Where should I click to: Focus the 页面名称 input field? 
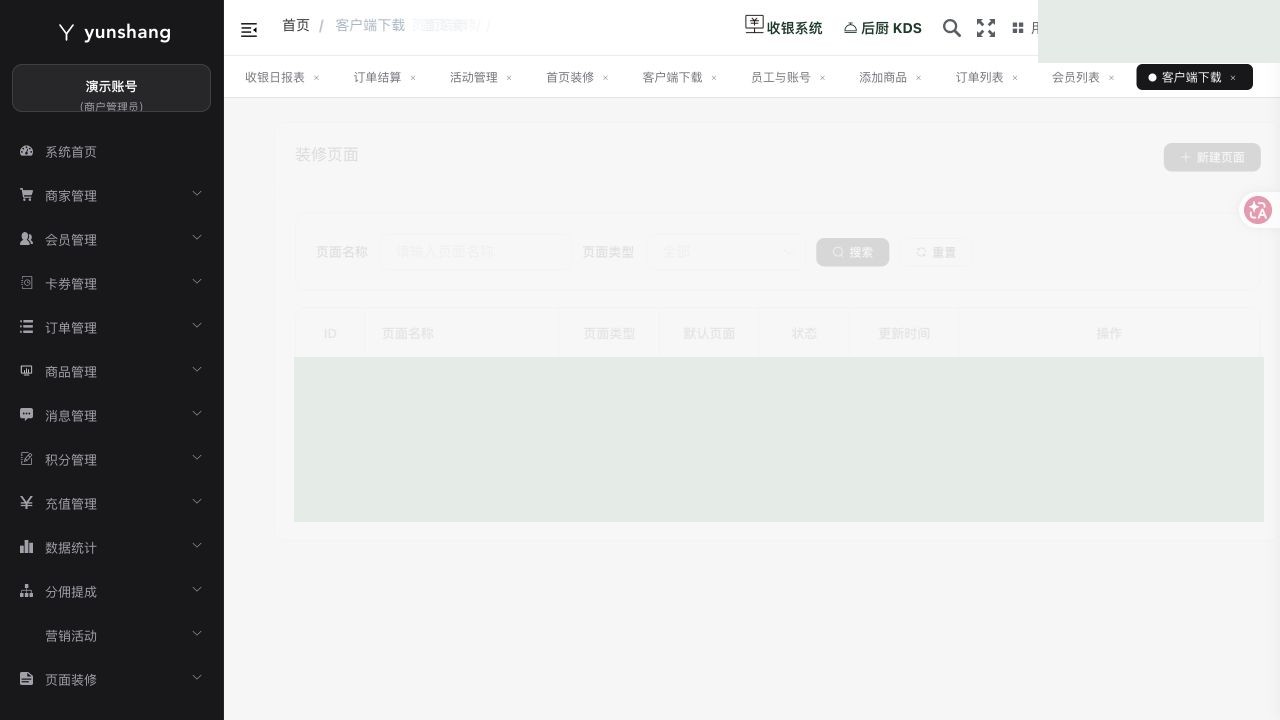click(x=475, y=252)
